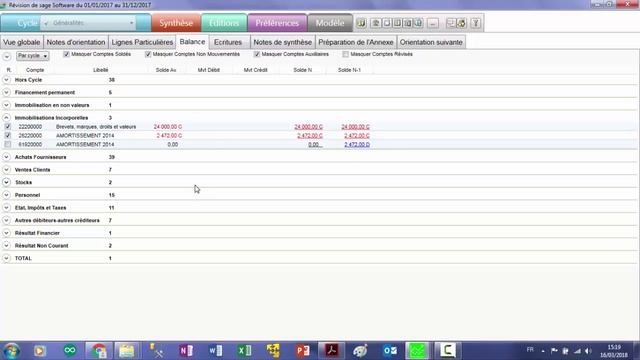Screen dimensions: 640x360
Task: Open OneNote from the taskbar
Action: point(186,351)
